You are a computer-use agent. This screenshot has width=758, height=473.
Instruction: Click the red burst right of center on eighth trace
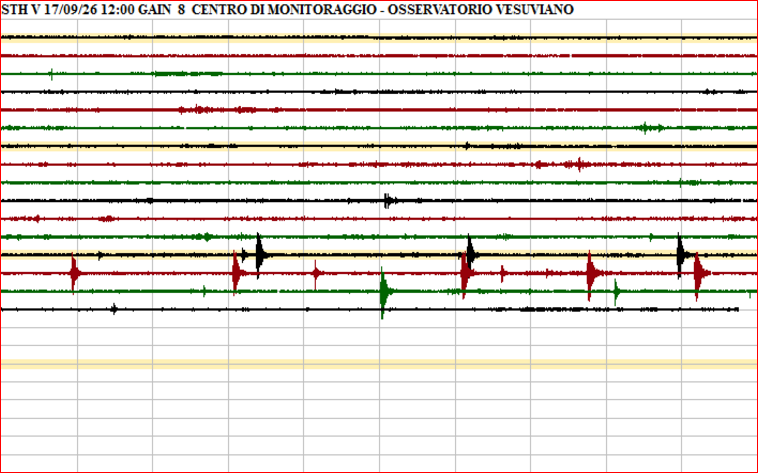point(577,164)
